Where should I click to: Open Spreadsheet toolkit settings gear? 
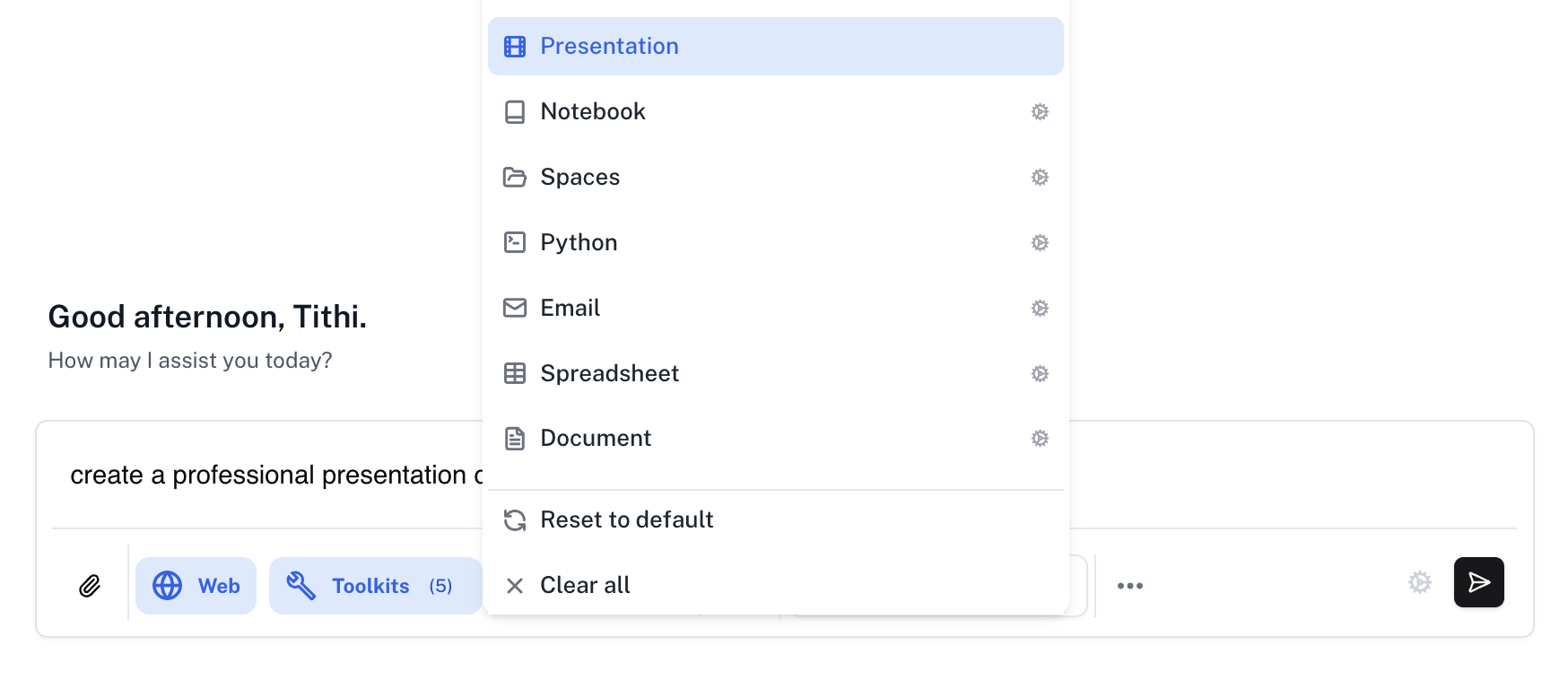[x=1040, y=374]
